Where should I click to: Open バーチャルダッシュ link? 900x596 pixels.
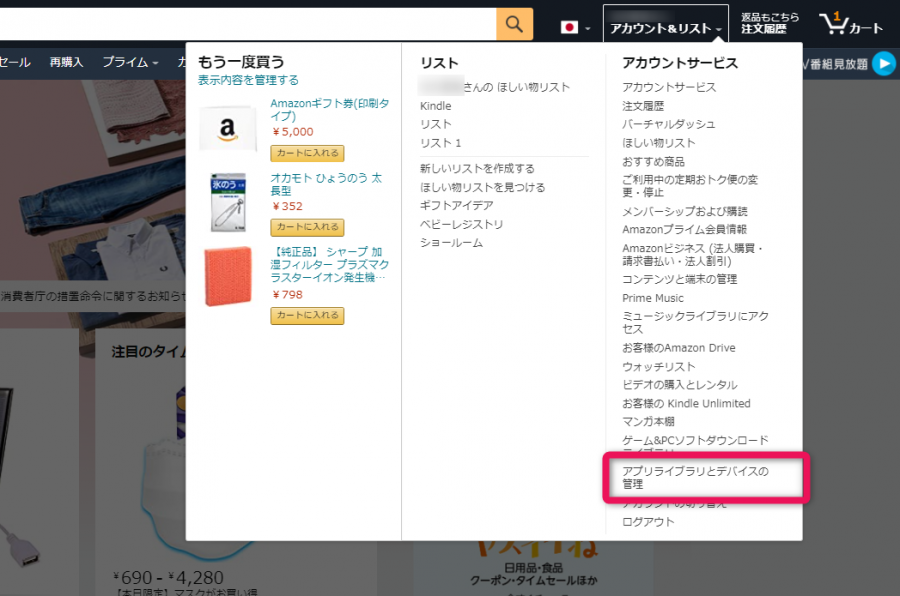pos(669,125)
